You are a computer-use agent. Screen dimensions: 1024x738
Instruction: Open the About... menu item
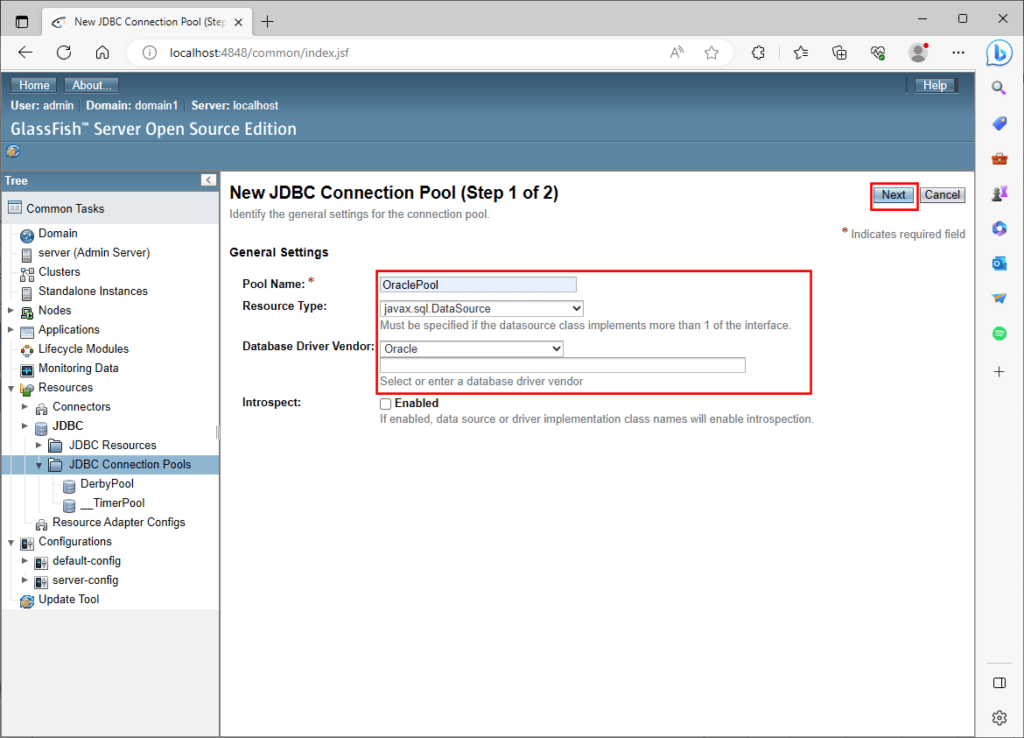91,84
